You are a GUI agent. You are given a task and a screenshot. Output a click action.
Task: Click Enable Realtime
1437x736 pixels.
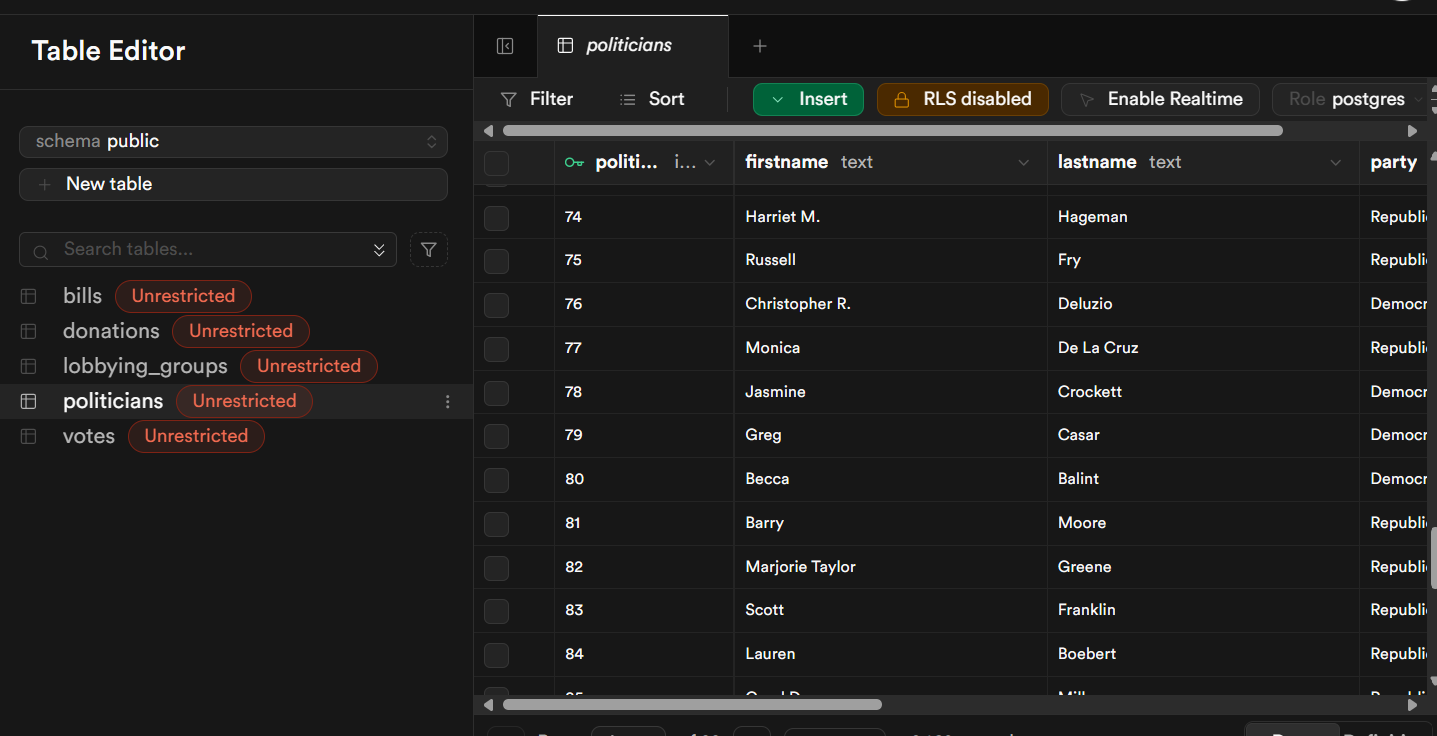point(1160,99)
